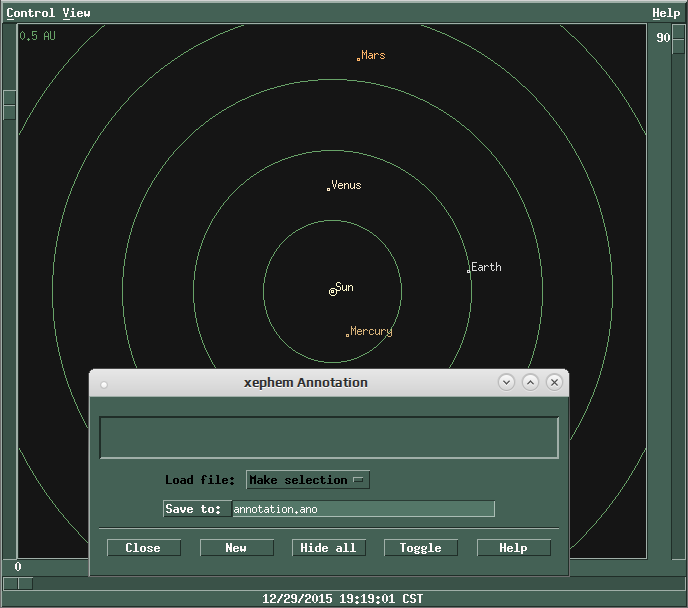Click the Toggle button
This screenshot has height=608, width=688.
421,548
